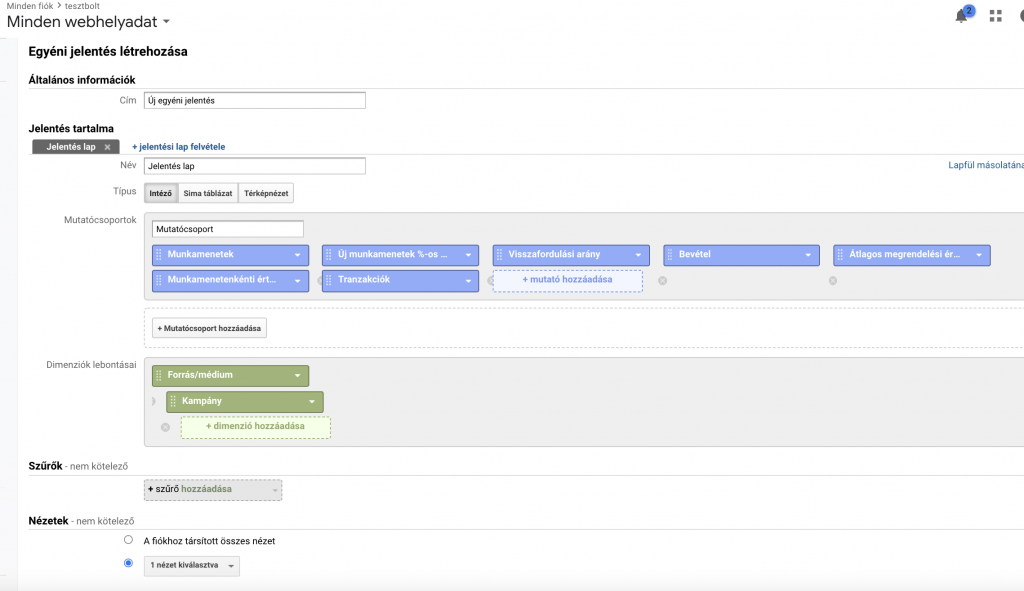The width and height of the screenshot is (1024, 591).
Task: Click '+ jelentési lap felvétele' link
Action: 178,147
